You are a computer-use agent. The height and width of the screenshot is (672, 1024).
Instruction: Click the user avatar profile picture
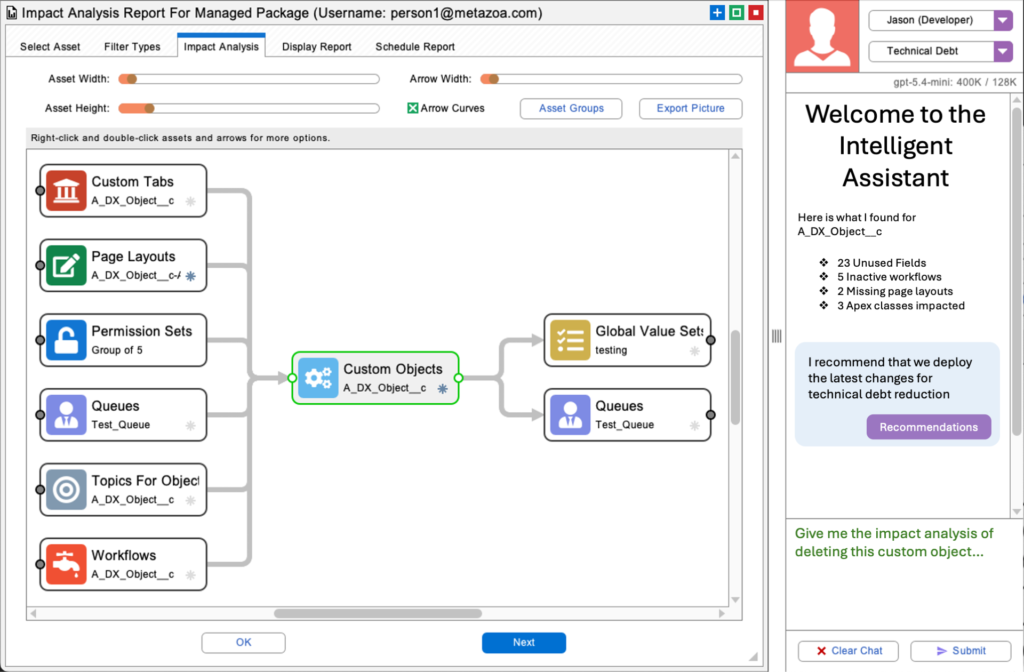coord(823,36)
